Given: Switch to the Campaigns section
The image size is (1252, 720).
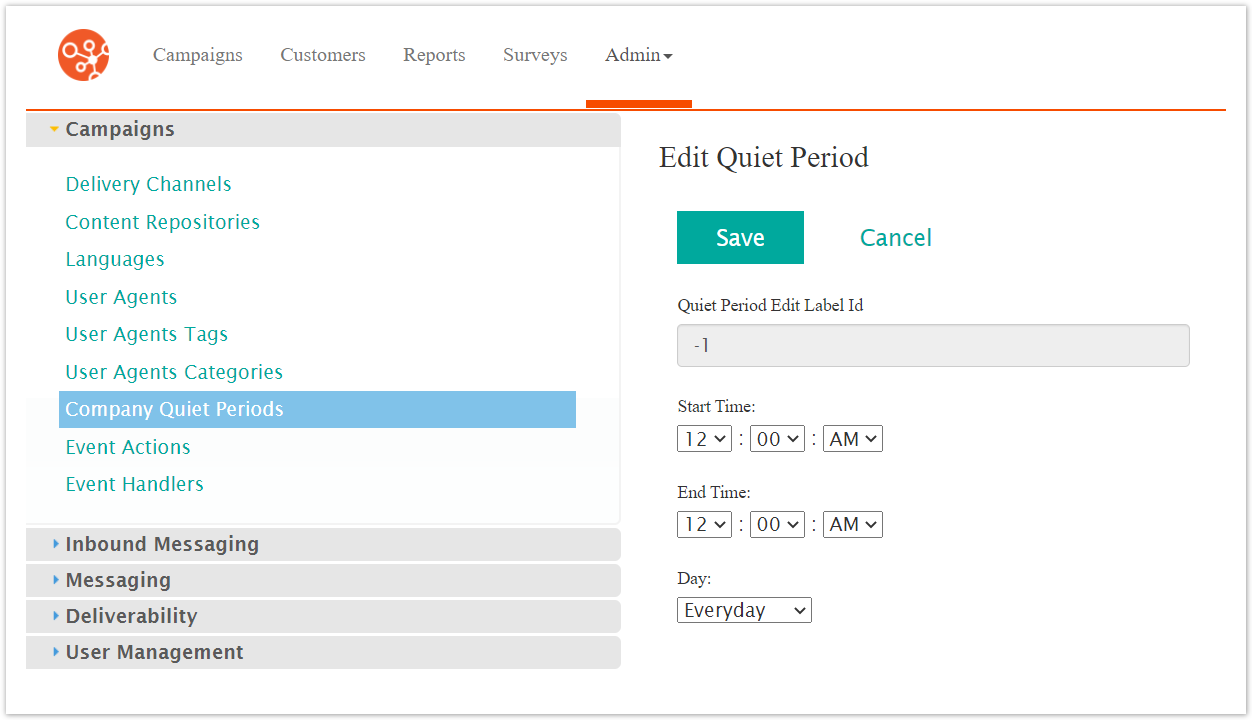Looking at the screenshot, I should click(197, 55).
